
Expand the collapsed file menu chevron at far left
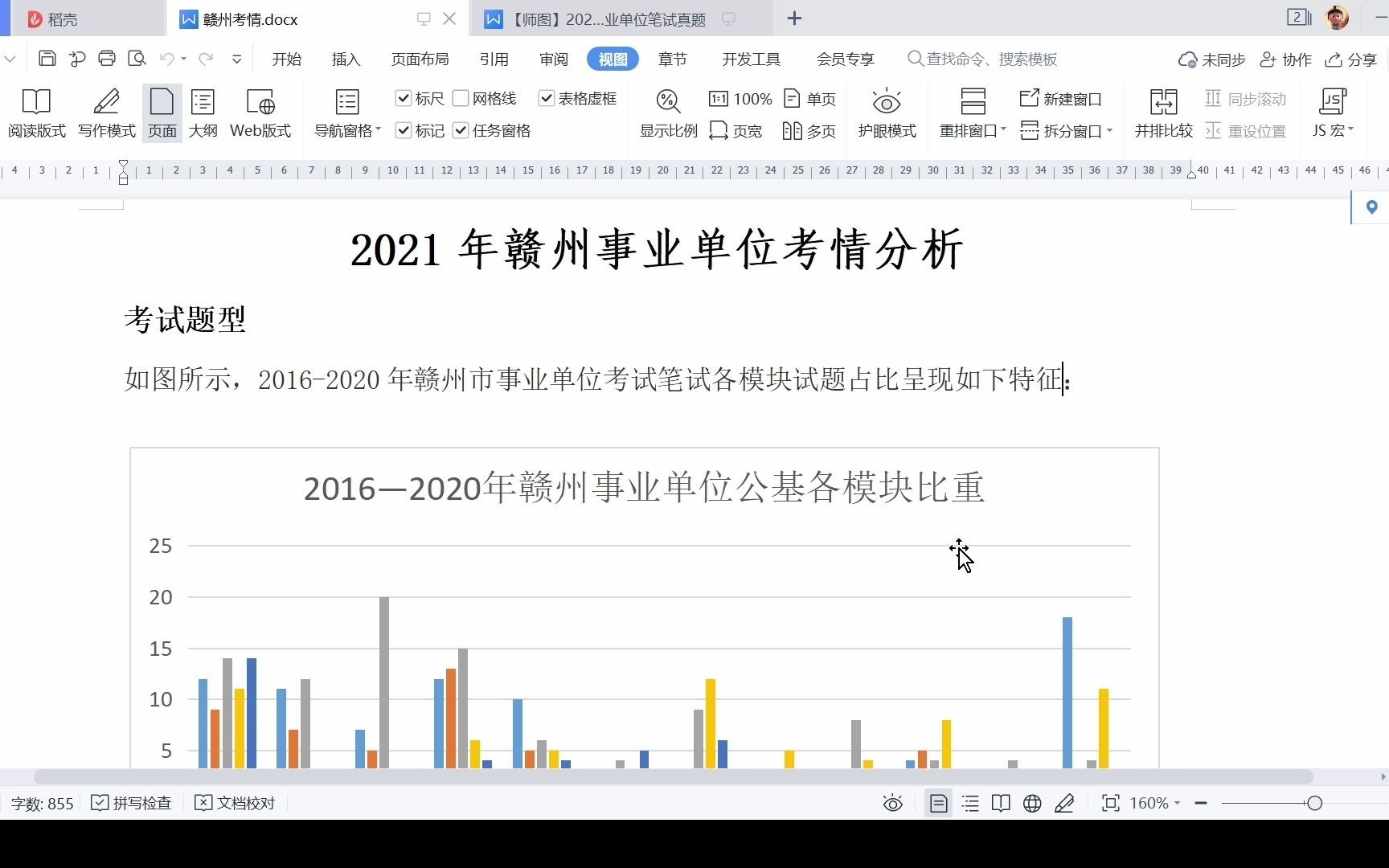10,59
